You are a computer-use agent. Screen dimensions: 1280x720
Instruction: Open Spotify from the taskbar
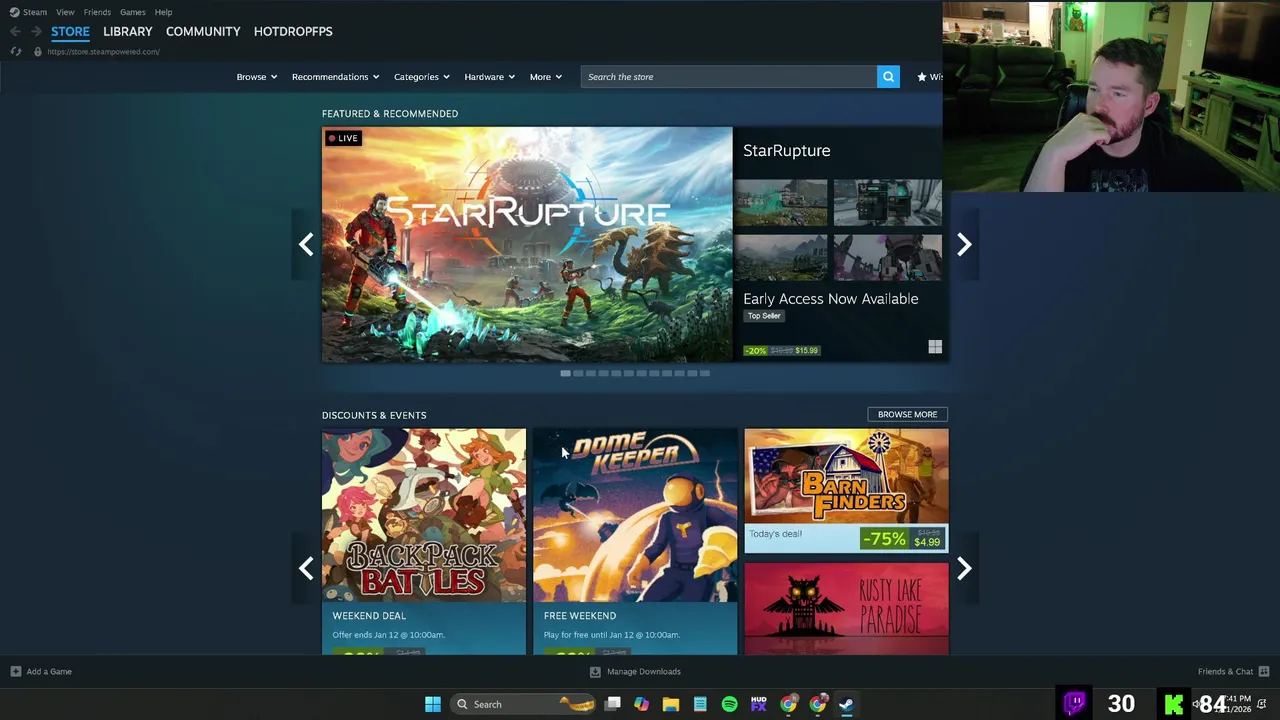729,704
